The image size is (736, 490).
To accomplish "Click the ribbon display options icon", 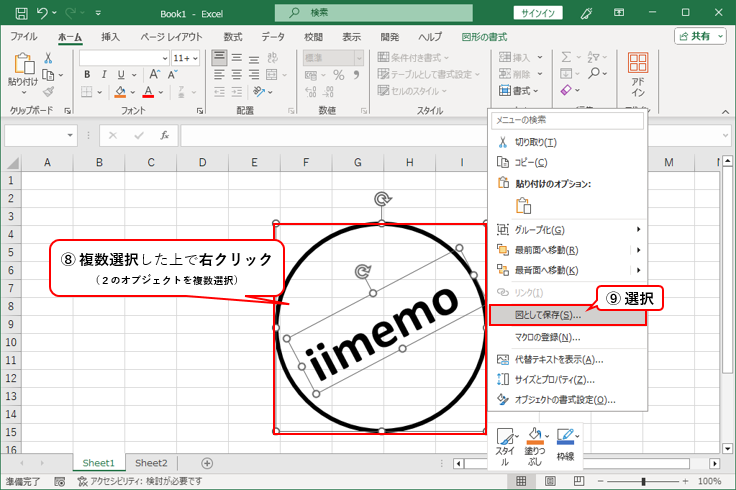I will (619, 13).
